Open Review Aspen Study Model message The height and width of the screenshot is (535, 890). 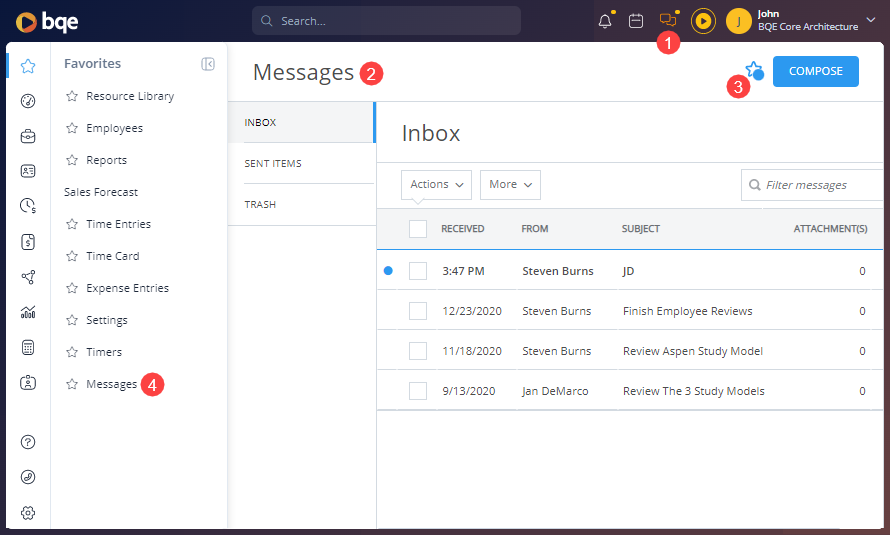point(692,351)
